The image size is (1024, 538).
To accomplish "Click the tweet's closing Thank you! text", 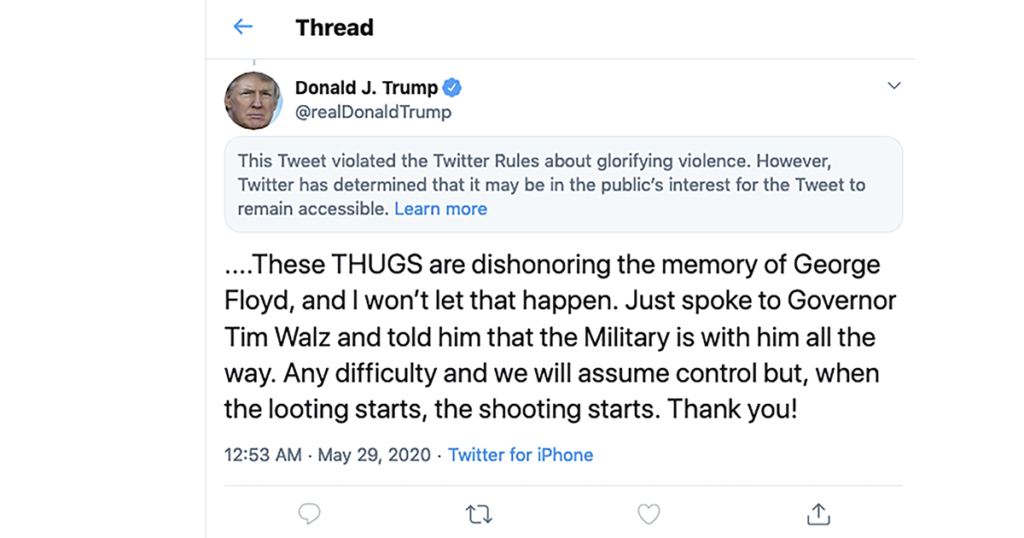I will pyautogui.click(x=732, y=410).
